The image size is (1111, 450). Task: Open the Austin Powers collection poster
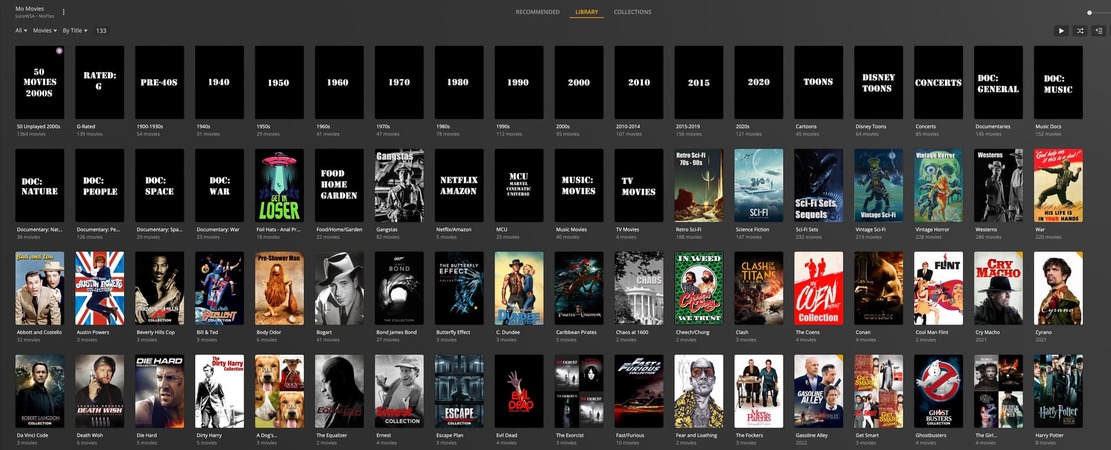pos(99,288)
